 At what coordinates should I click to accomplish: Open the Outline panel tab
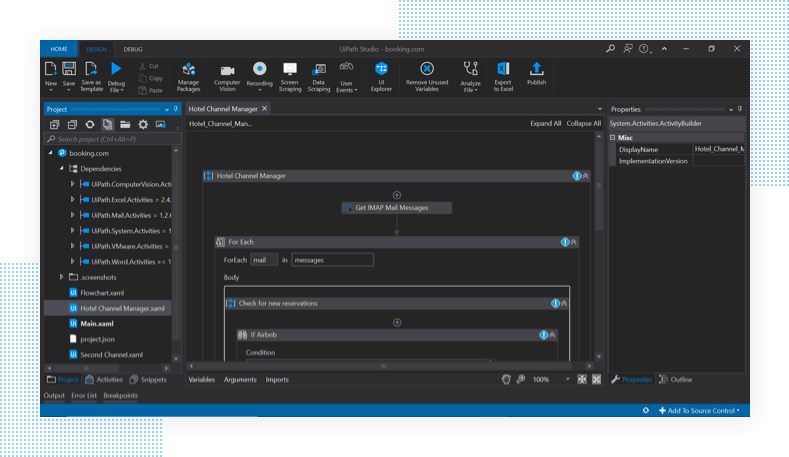pos(676,379)
